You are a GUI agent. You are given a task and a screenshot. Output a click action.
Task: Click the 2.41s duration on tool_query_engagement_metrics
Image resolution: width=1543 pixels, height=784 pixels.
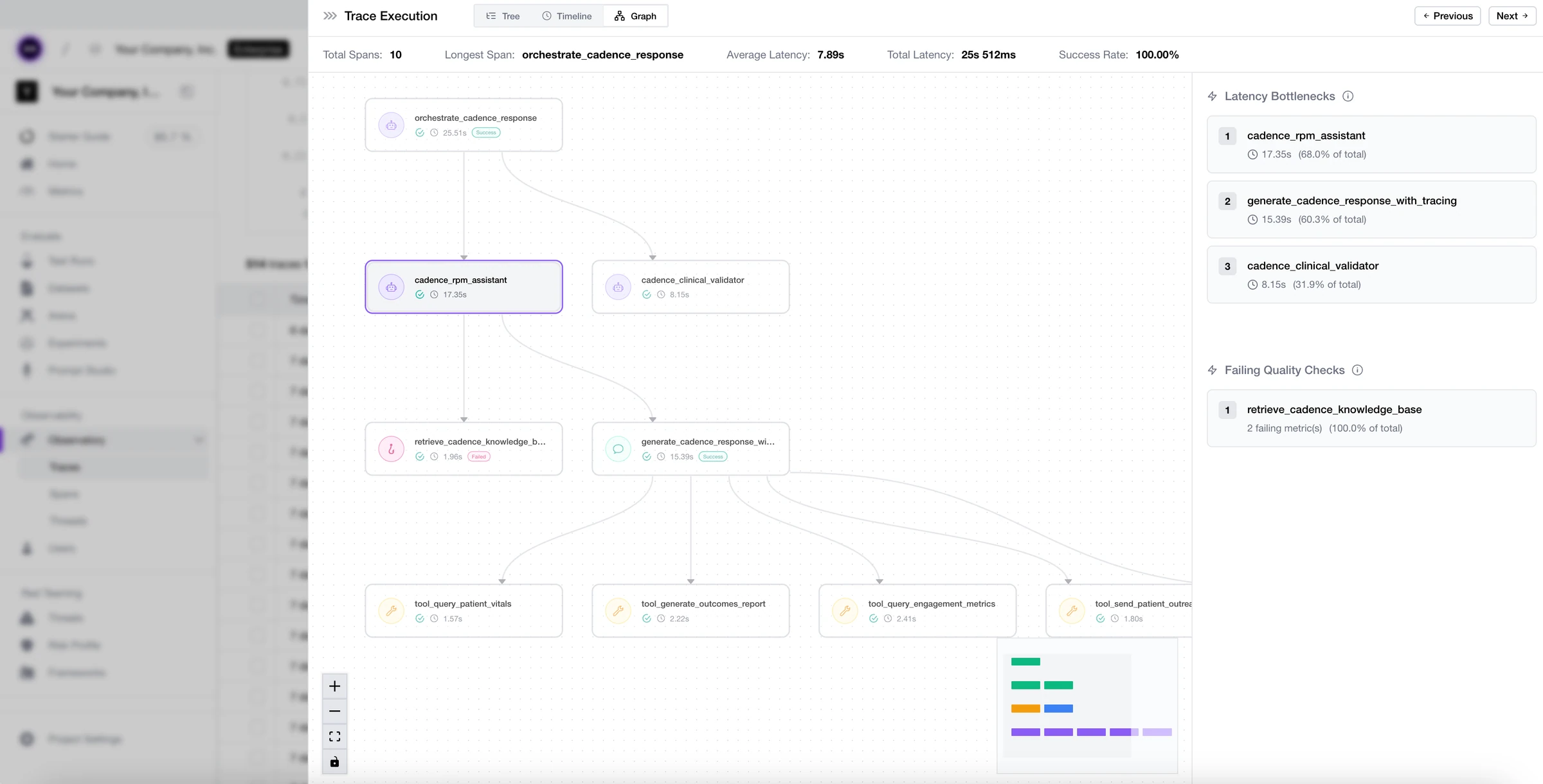point(906,619)
